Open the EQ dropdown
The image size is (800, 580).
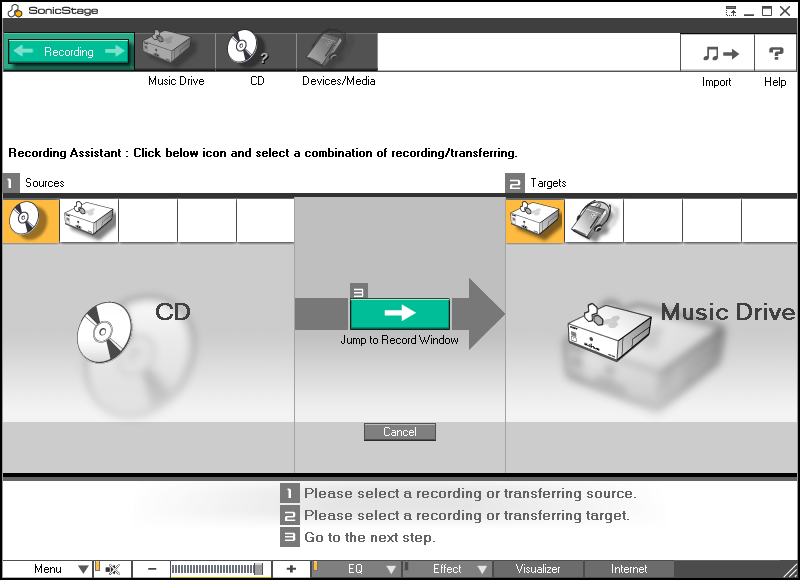[x=356, y=569]
